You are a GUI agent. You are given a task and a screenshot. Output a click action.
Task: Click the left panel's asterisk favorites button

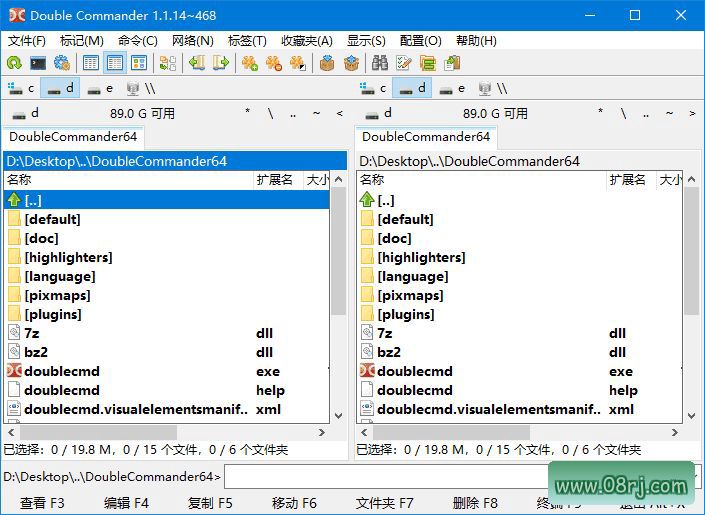coord(248,112)
